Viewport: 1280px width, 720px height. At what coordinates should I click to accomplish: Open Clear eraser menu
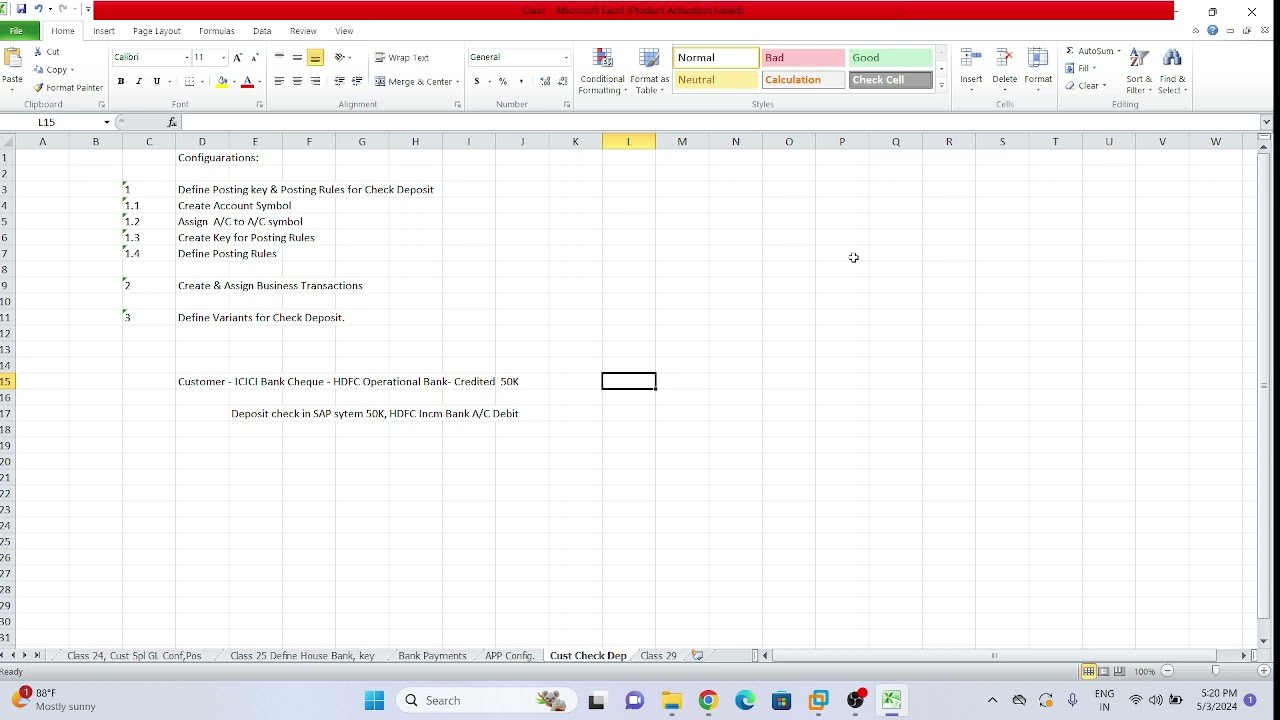1086,86
